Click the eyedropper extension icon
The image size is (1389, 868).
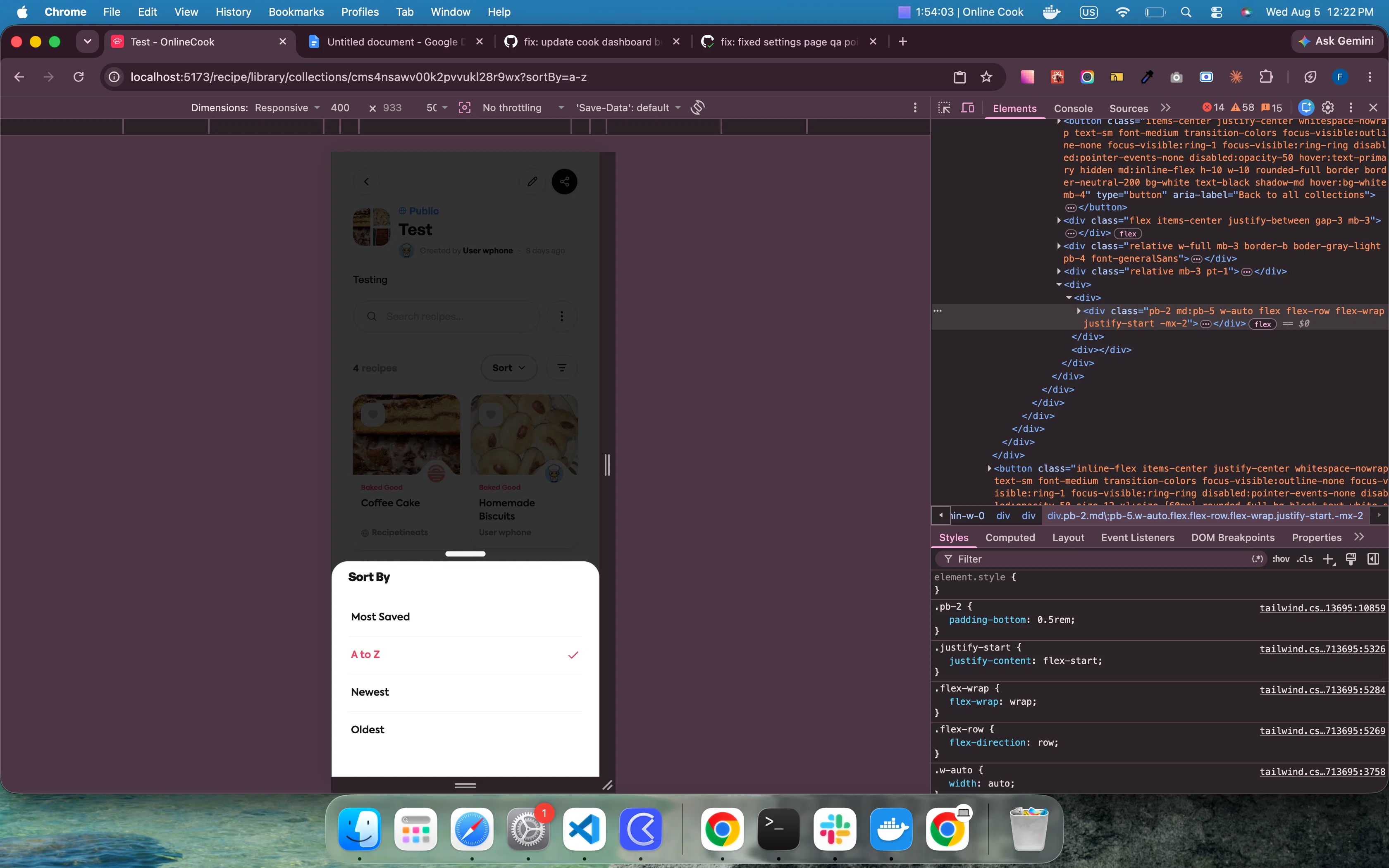[x=1147, y=77]
